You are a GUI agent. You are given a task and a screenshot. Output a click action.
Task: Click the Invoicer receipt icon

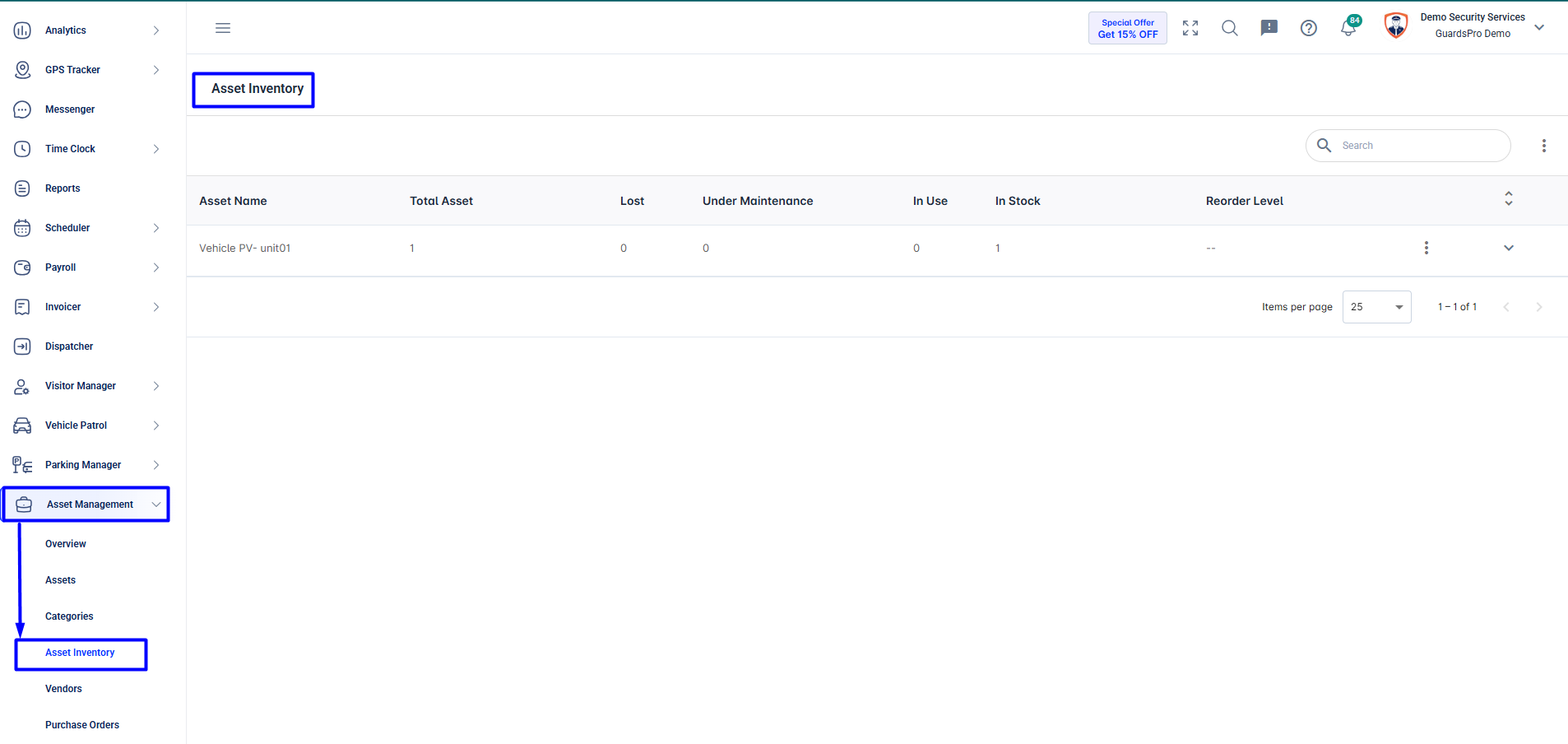coord(22,307)
